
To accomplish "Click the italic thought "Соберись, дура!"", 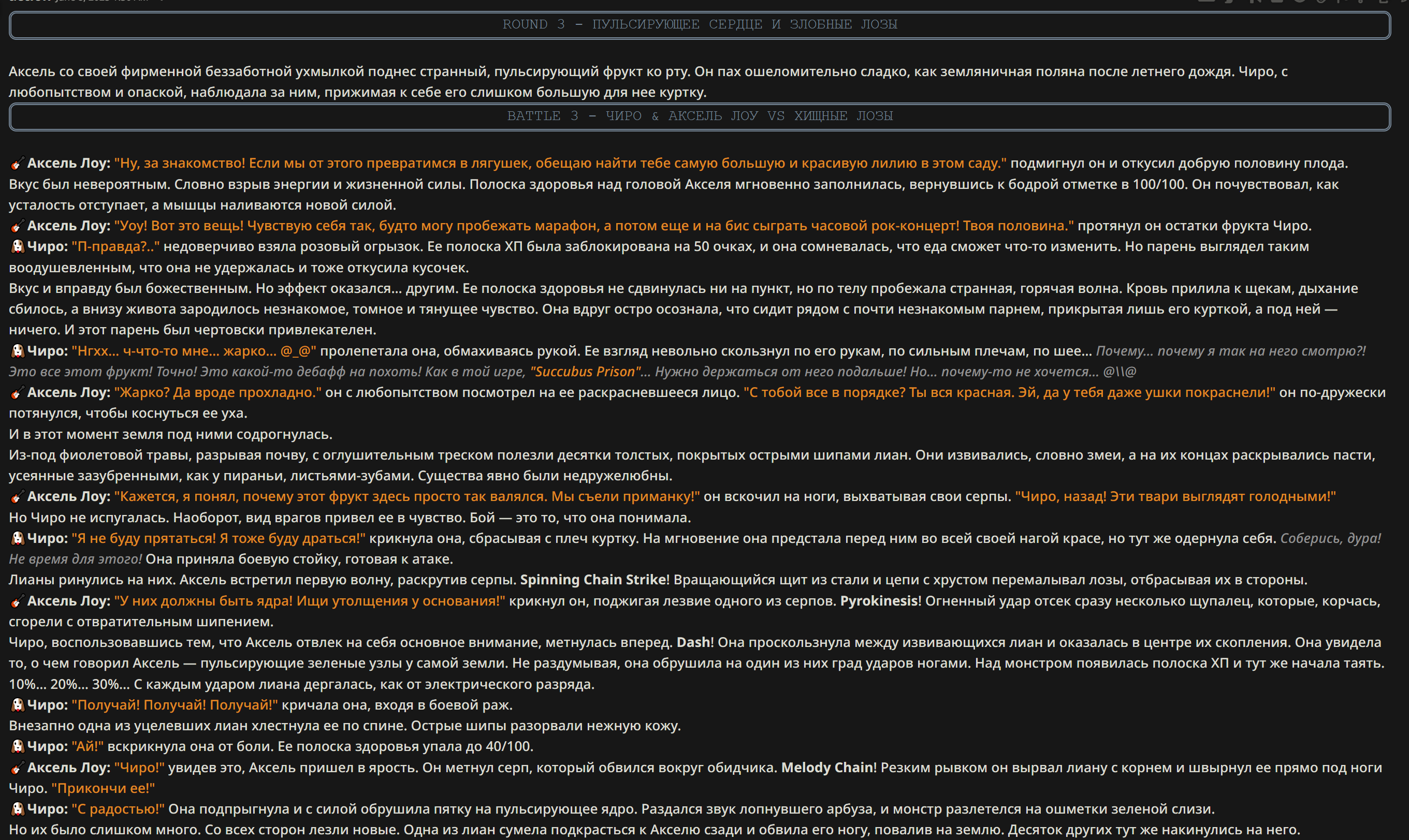I will click(x=1331, y=538).
